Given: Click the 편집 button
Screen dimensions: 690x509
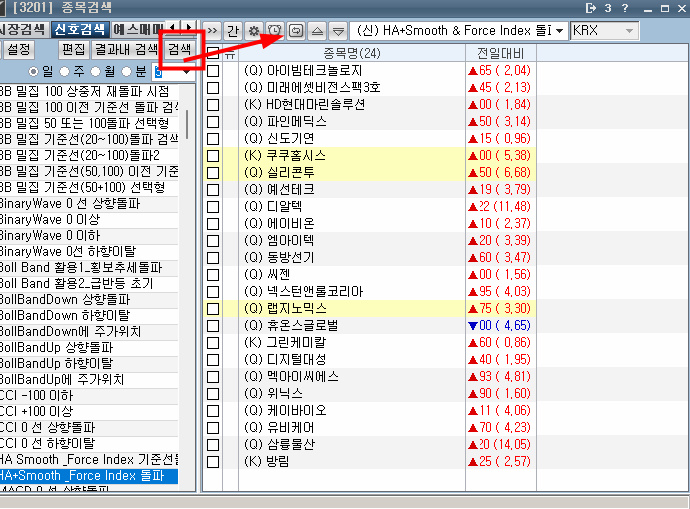Looking at the screenshot, I should [x=73, y=49].
